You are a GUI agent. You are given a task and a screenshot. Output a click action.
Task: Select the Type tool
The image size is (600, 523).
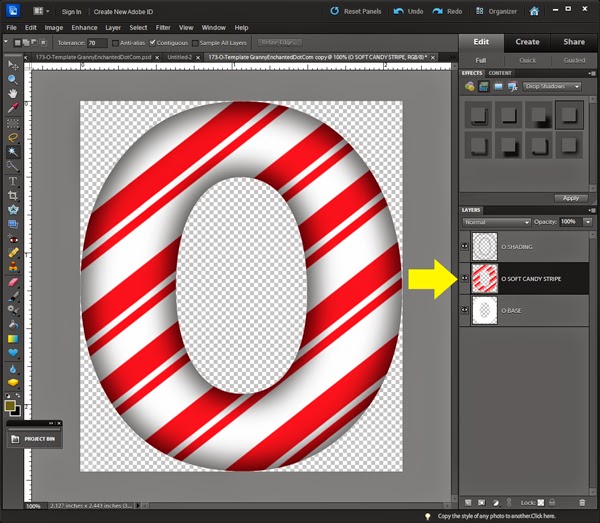[x=13, y=181]
